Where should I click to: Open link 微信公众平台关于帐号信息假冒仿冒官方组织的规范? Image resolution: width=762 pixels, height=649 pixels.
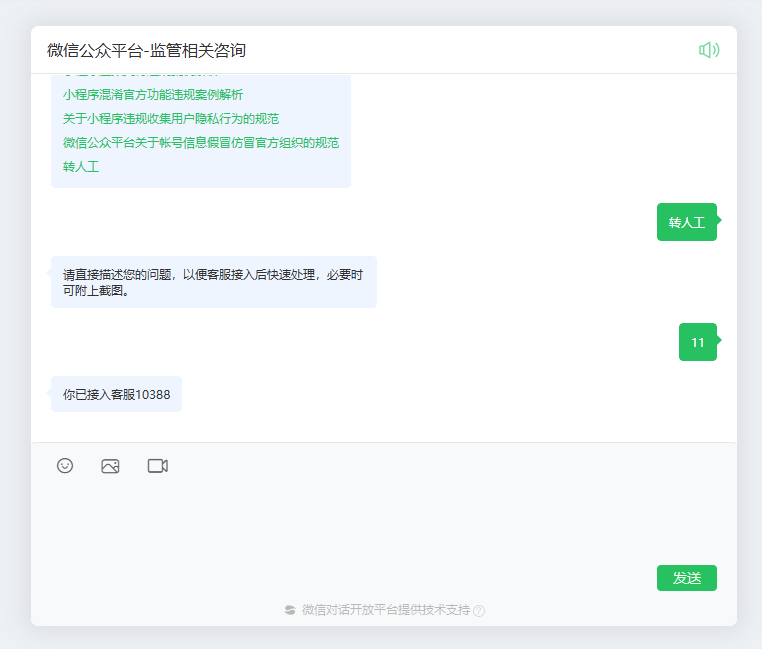tap(201, 143)
